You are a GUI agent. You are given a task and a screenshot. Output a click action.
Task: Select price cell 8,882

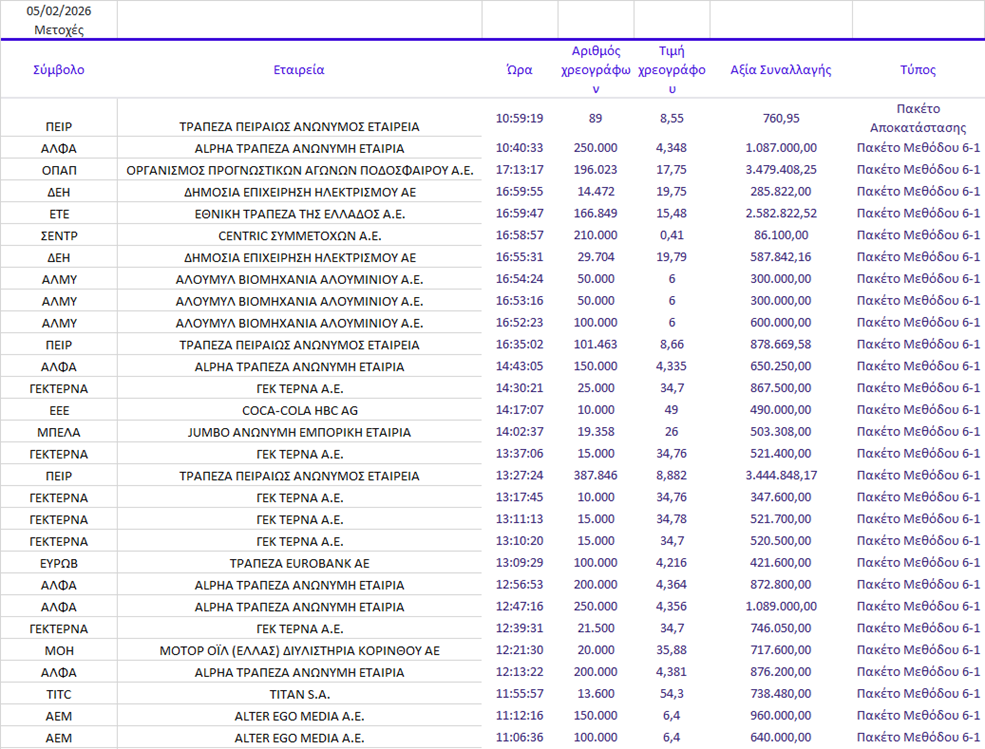[672, 476]
